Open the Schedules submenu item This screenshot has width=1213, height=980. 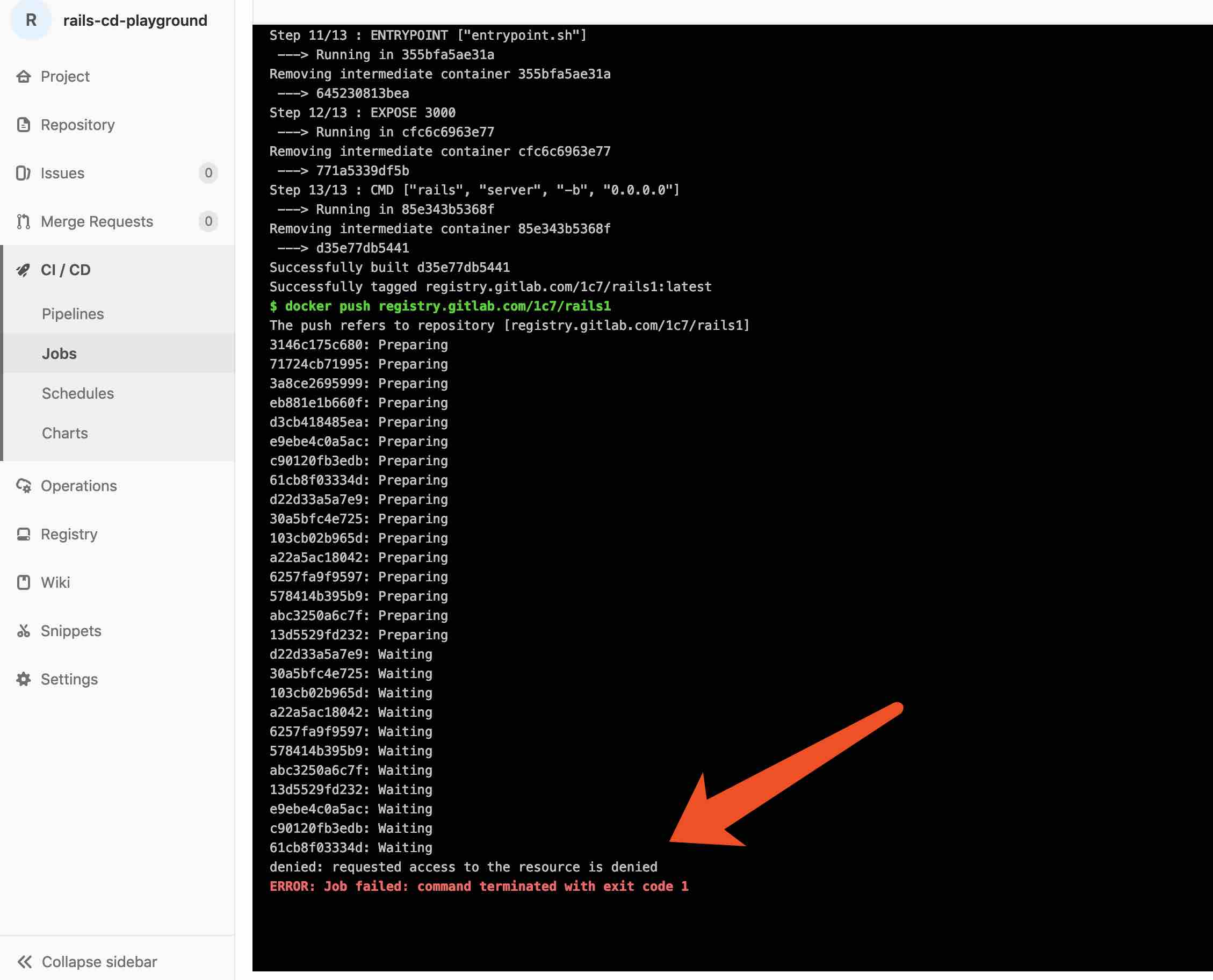[x=78, y=393]
